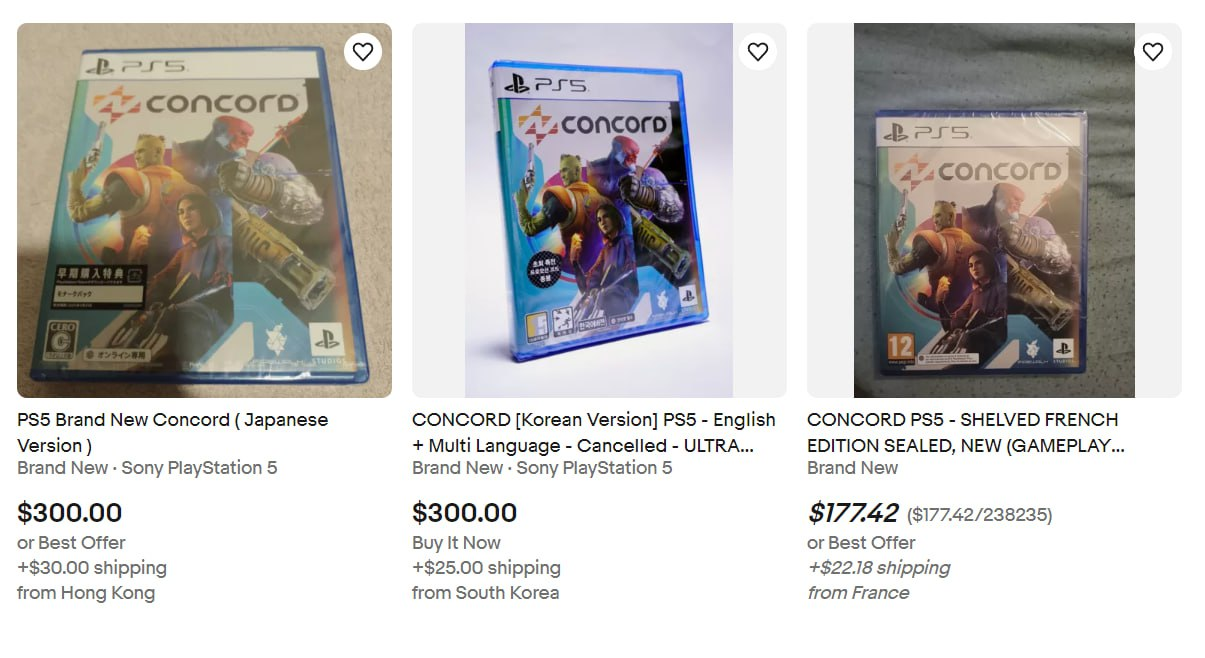Toggle watchlist heart on French Edition listing

click(1153, 51)
